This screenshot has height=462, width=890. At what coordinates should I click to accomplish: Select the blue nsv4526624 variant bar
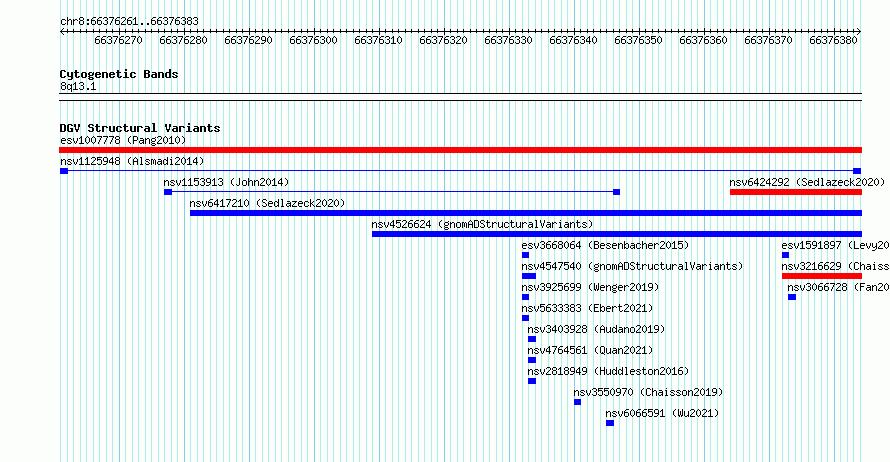click(x=617, y=234)
